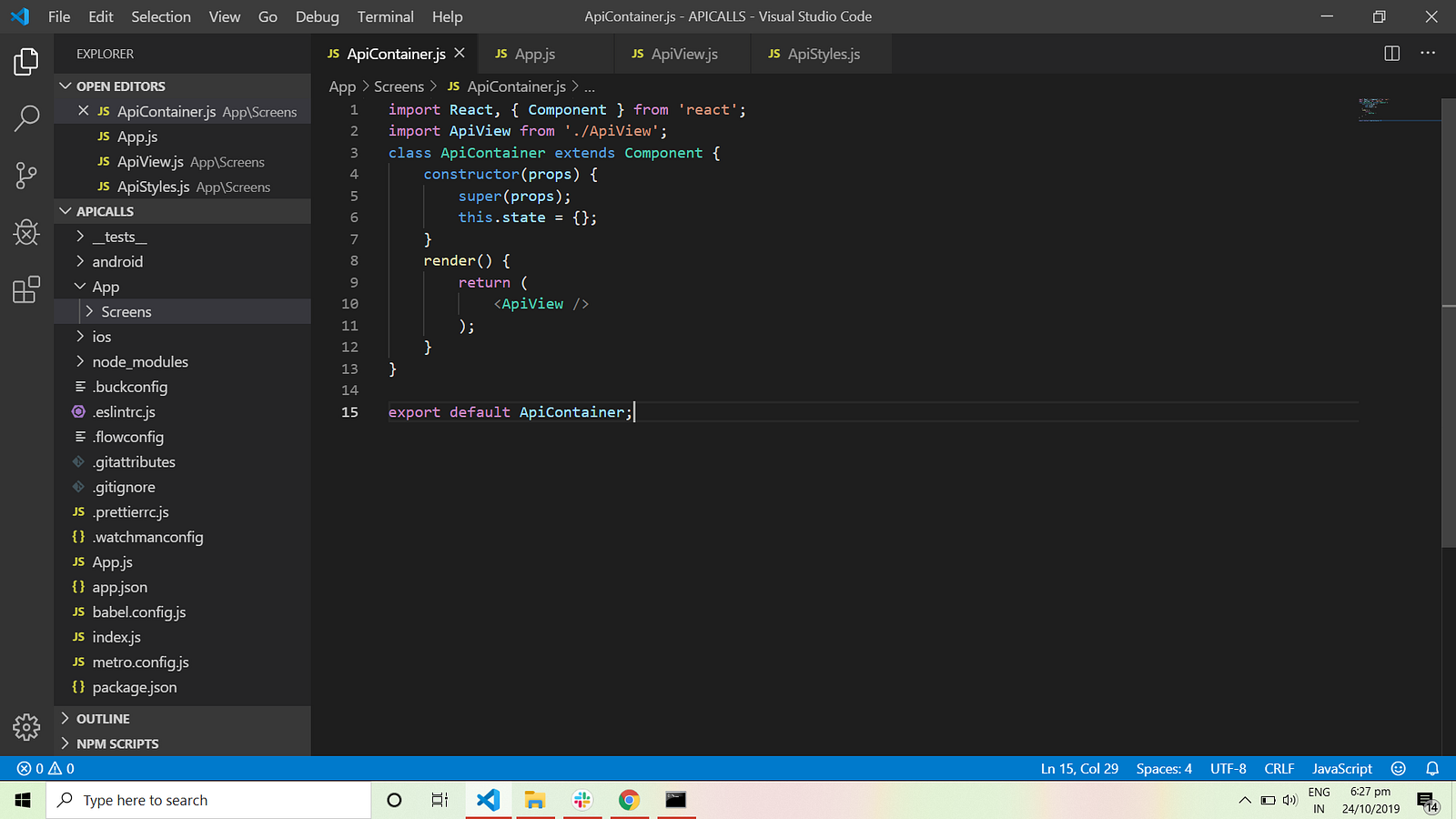Open the Debug view with the bug icon
1456x819 pixels.
(x=26, y=233)
